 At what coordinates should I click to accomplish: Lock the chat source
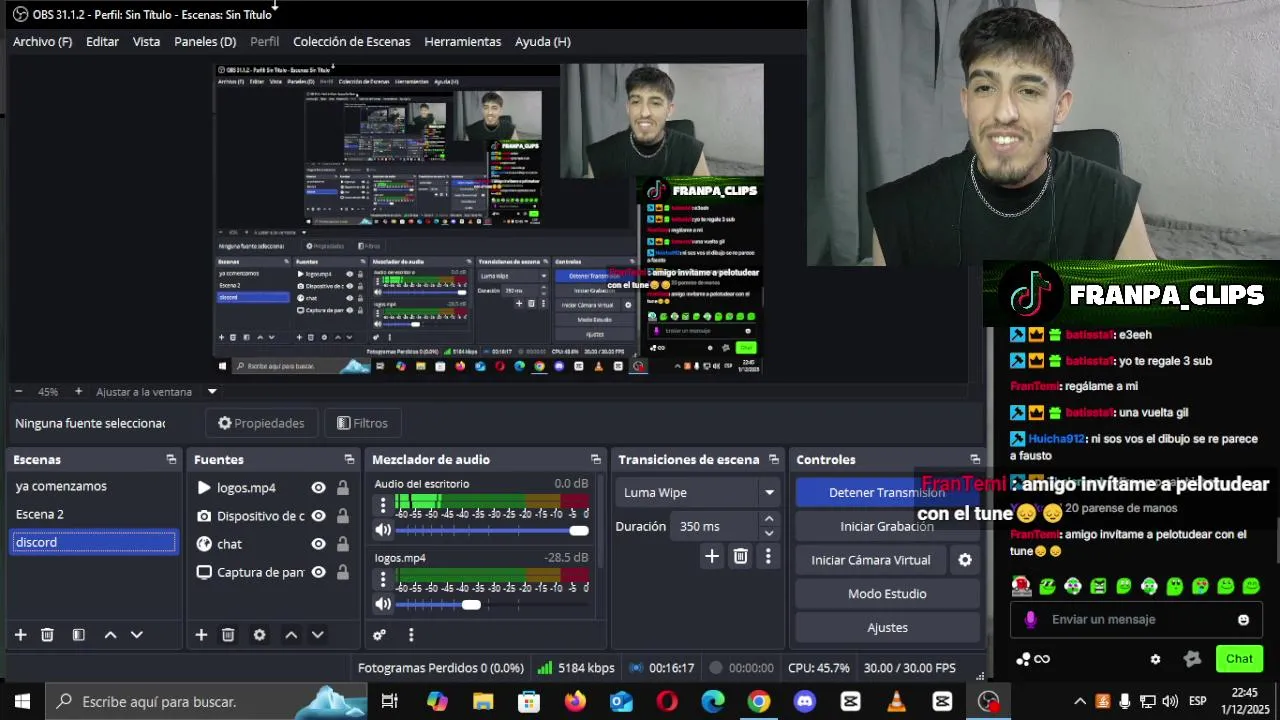pyautogui.click(x=342, y=544)
